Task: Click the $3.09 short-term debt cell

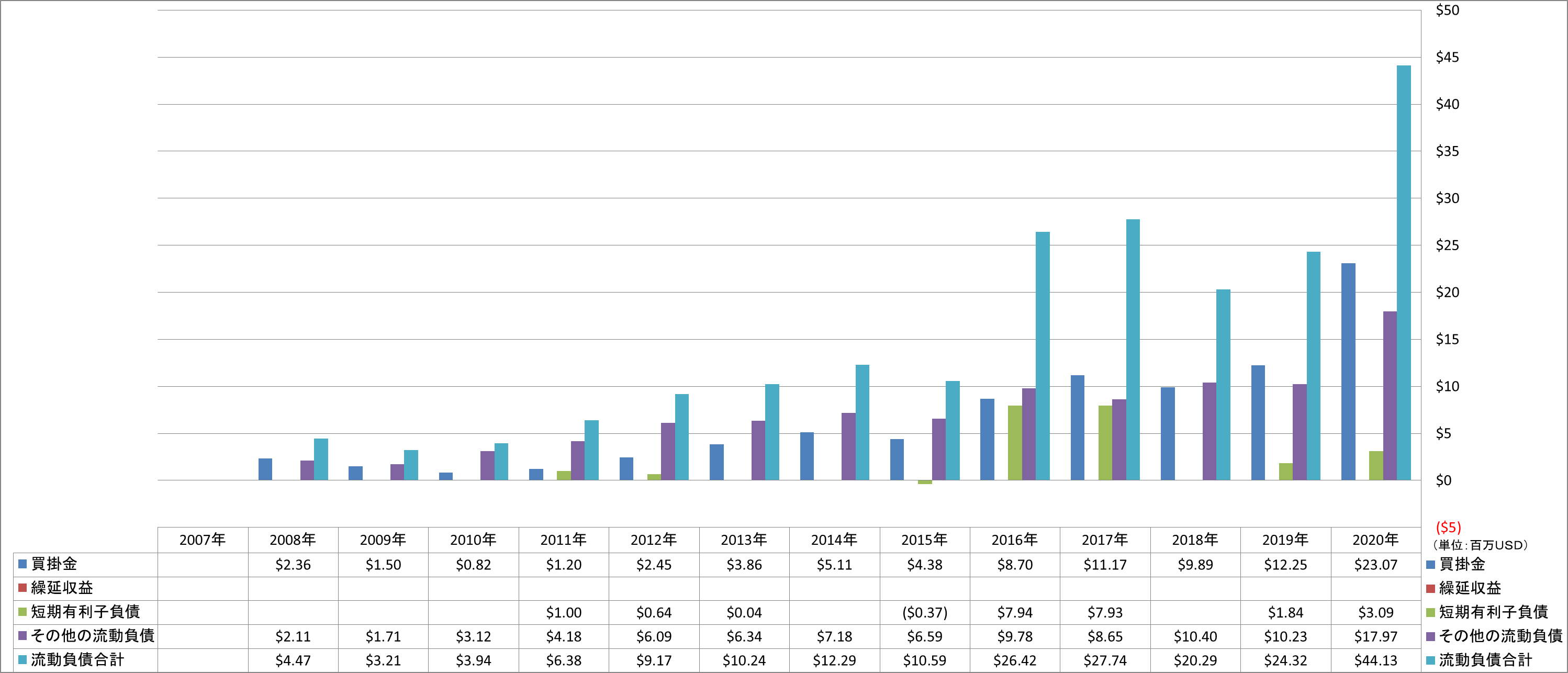Action: tap(1375, 612)
